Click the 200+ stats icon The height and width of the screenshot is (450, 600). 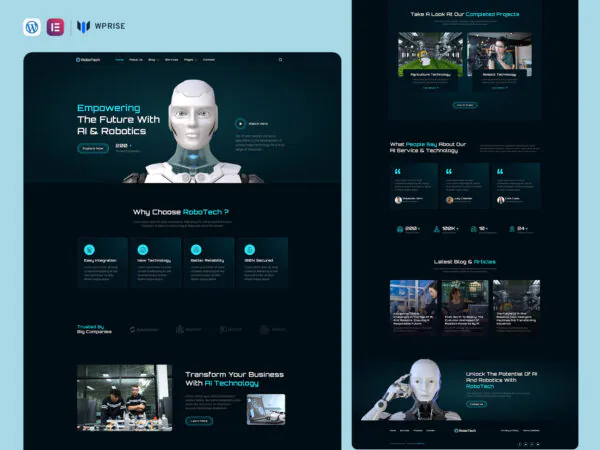[400, 229]
